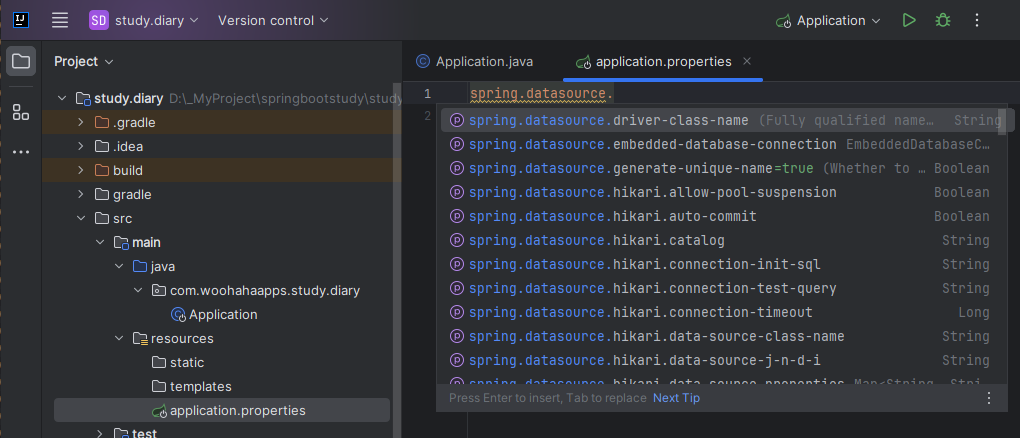Select the spring.datasource.hikari.auto-commit suggestion
The image size is (1020, 438).
tap(612, 216)
